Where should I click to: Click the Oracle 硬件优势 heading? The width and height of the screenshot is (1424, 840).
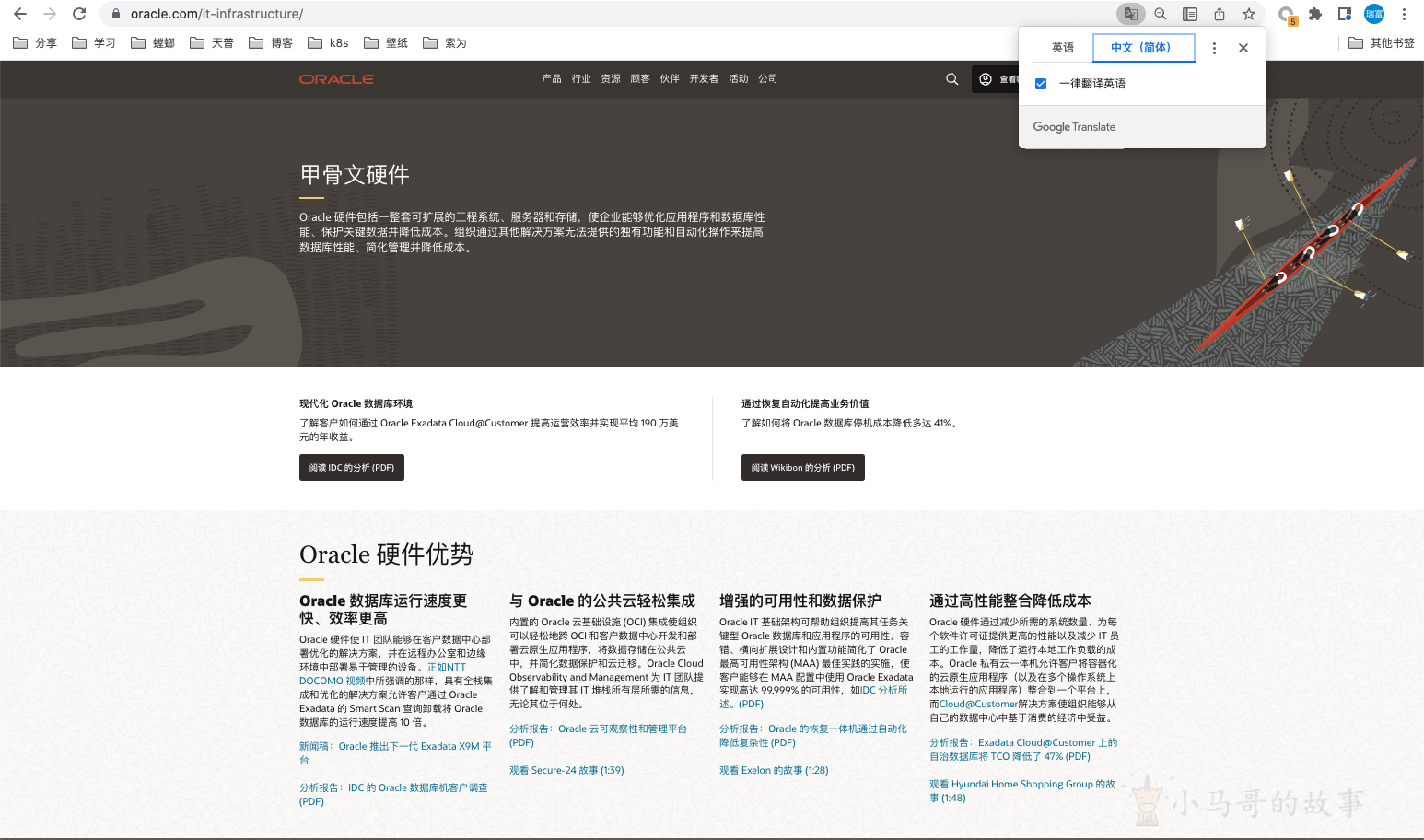click(386, 554)
